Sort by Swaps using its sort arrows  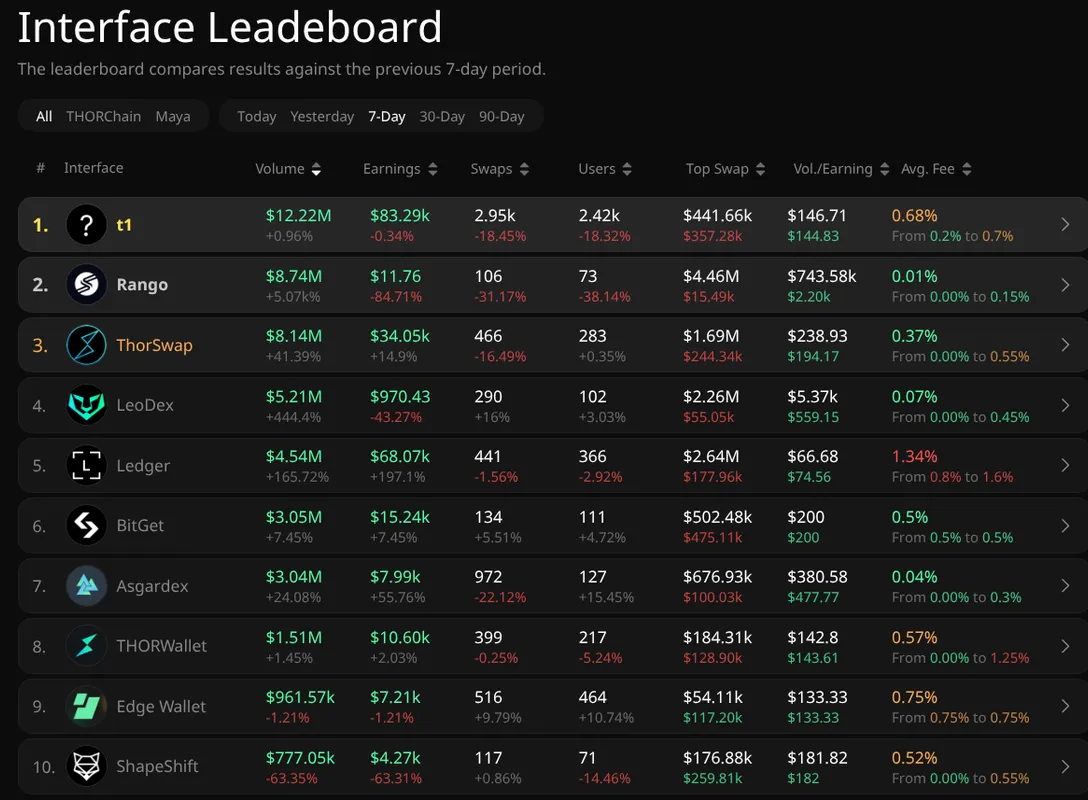click(525, 169)
